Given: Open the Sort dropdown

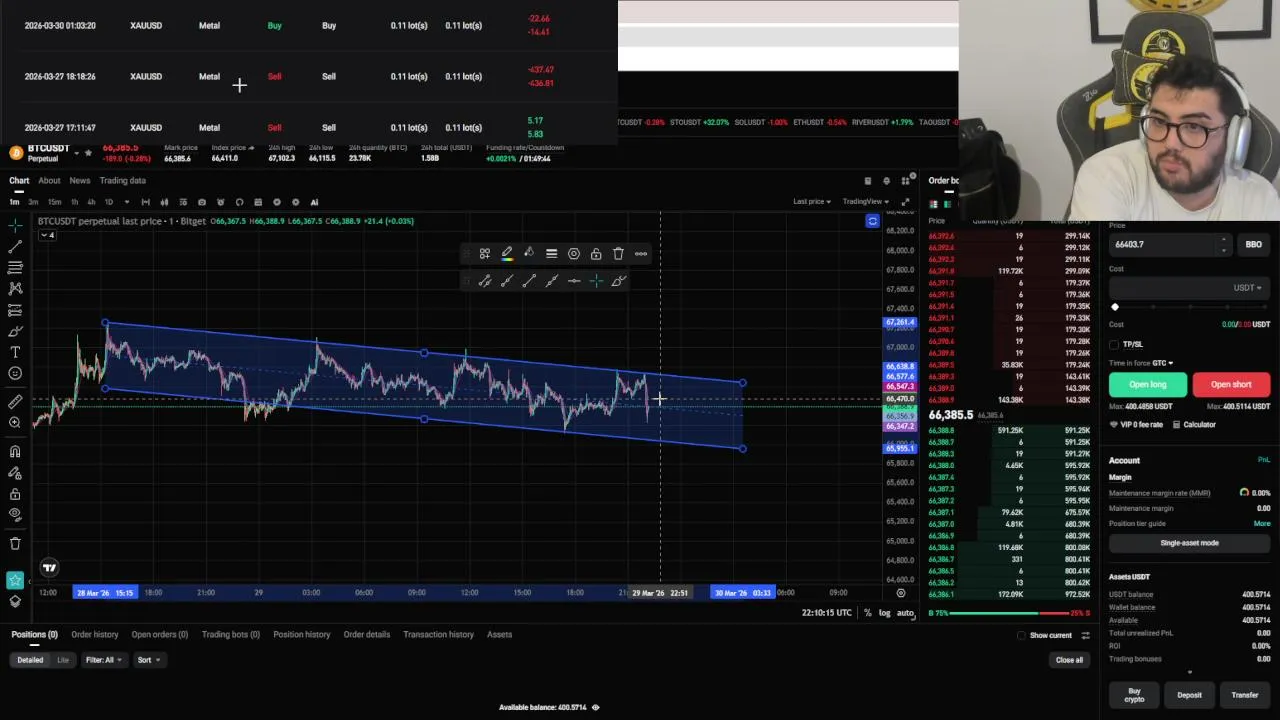Looking at the screenshot, I should [x=148, y=660].
